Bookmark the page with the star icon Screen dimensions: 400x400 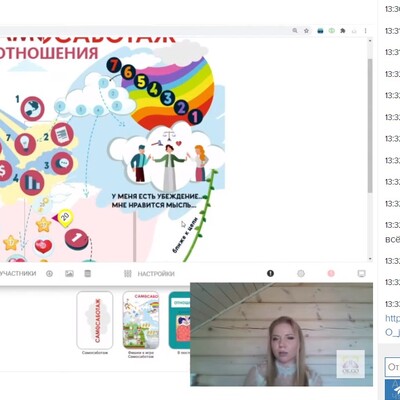coord(306,31)
